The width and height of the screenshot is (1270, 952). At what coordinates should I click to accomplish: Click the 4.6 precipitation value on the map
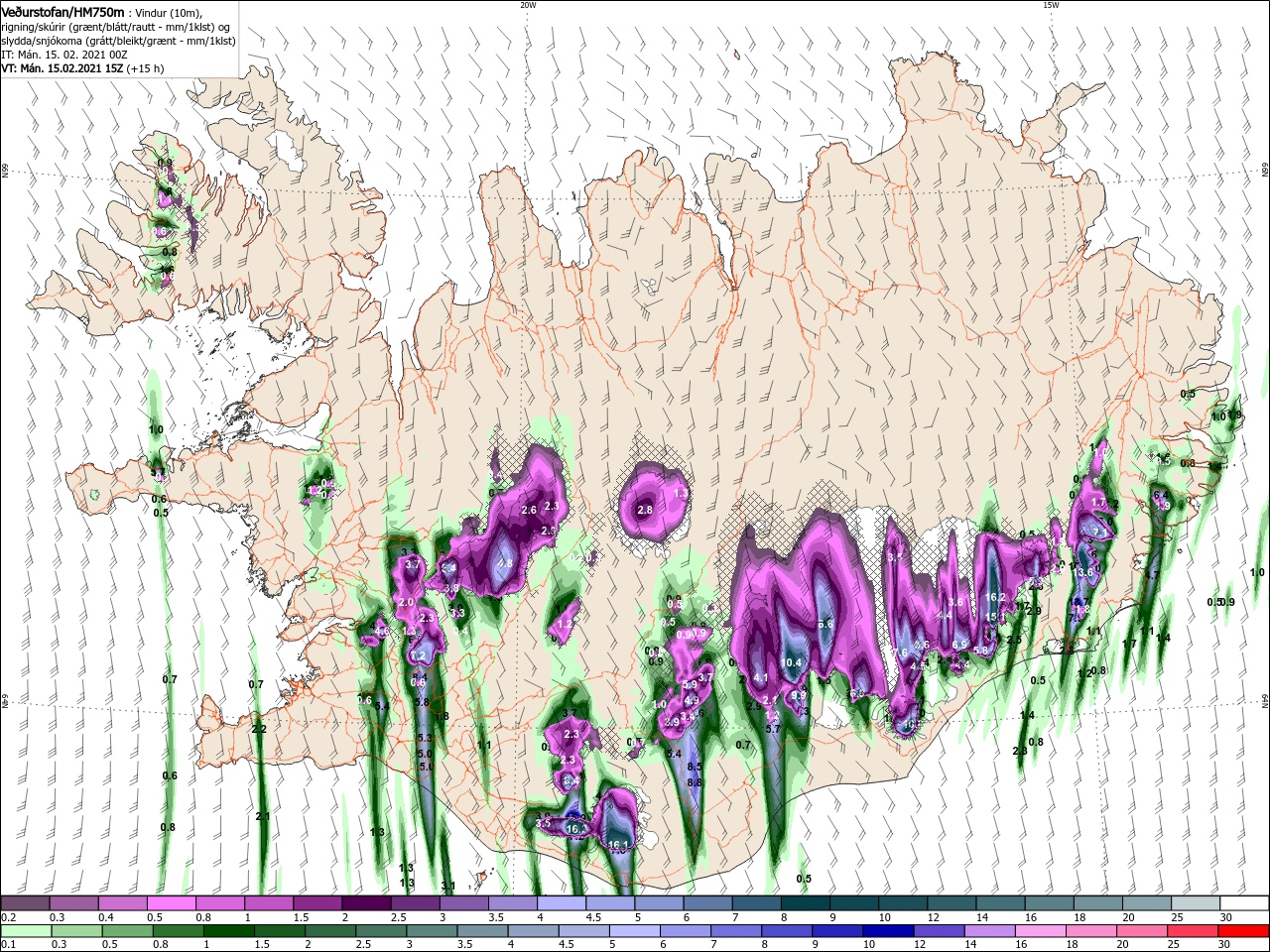coord(382,631)
